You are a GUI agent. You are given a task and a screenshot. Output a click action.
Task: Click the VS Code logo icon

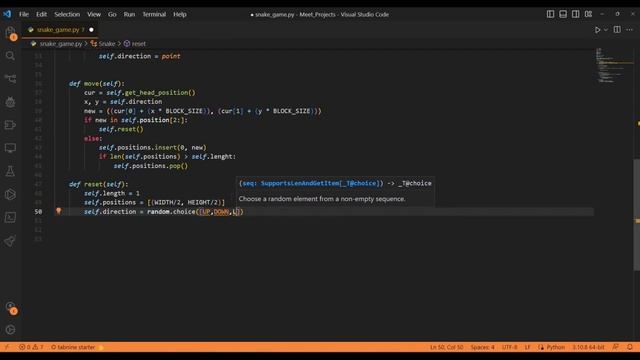point(7,14)
